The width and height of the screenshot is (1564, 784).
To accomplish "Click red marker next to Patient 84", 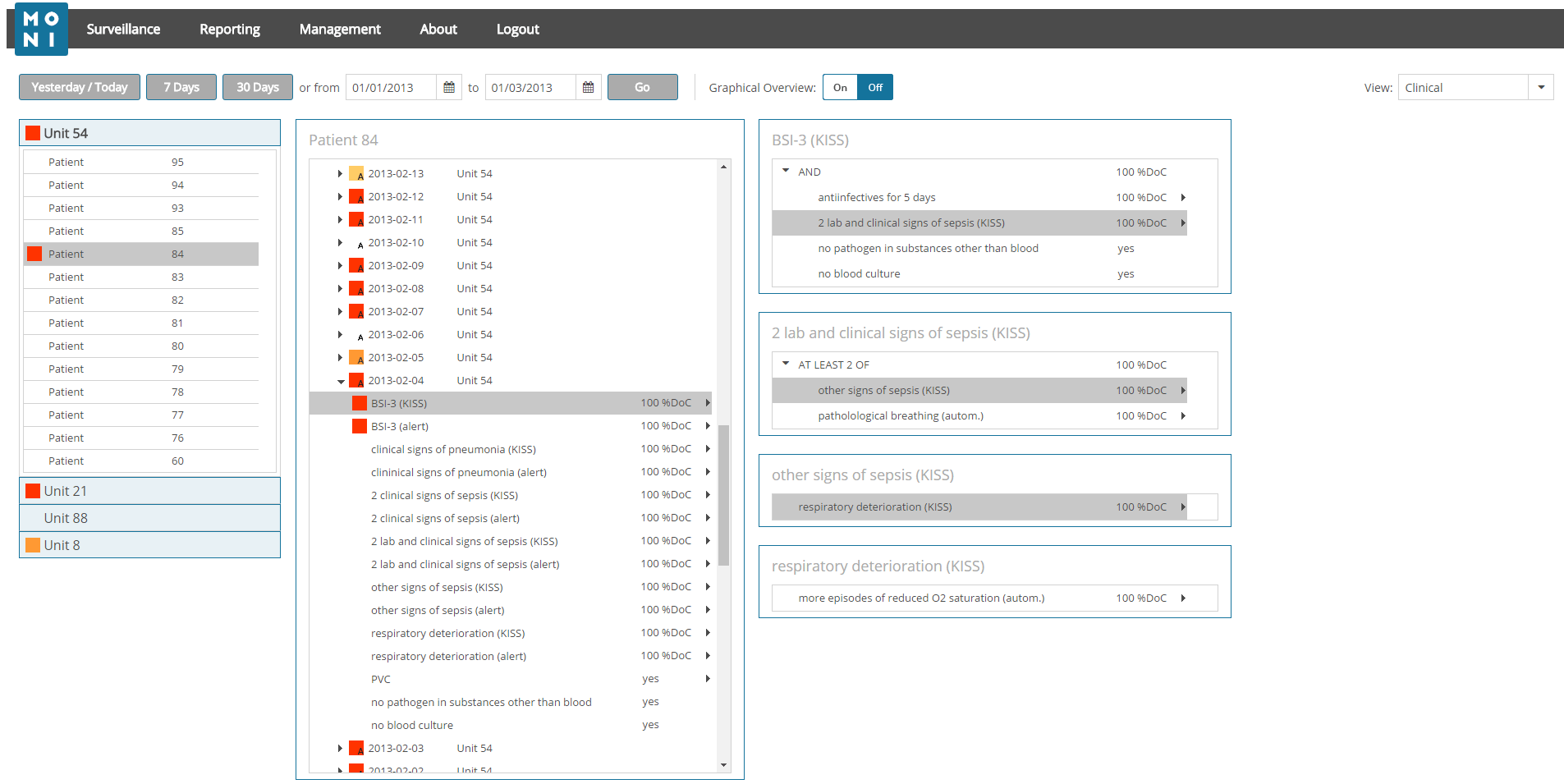I will pyautogui.click(x=34, y=254).
